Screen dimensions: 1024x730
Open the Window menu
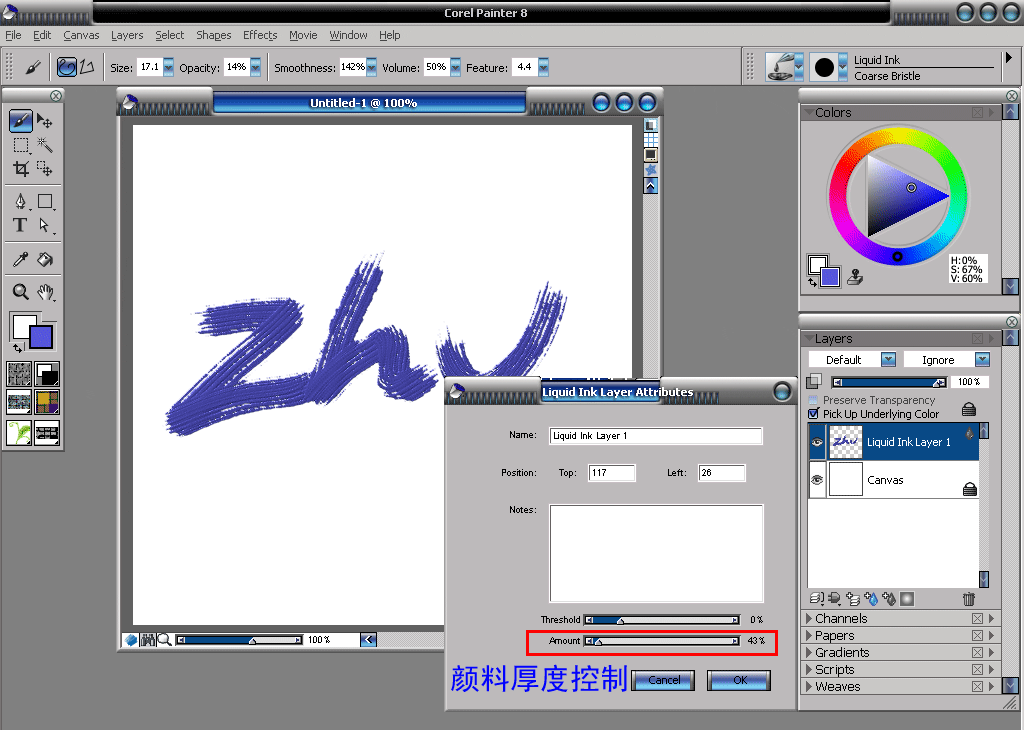348,35
